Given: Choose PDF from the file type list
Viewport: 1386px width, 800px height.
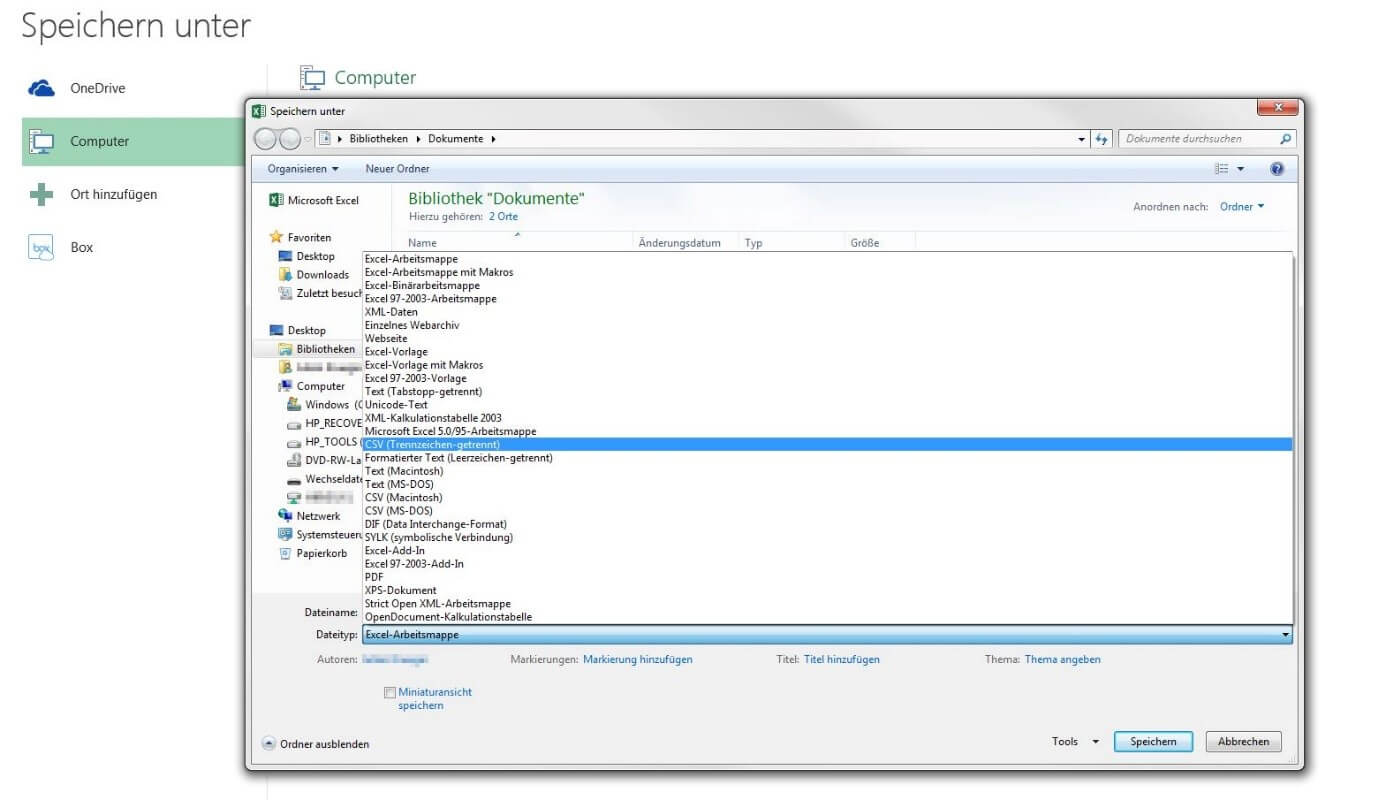Looking at the screenshot, I should [x=827, y=577].
